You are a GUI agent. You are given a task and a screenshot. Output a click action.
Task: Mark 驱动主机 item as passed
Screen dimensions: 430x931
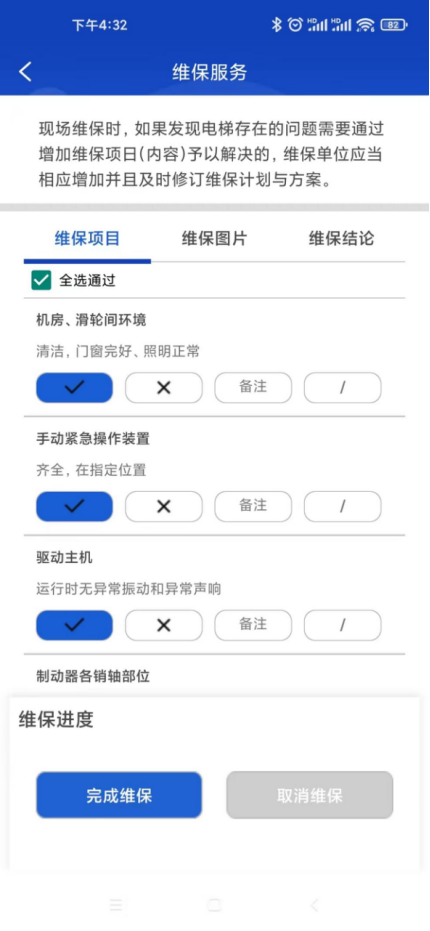(x=74, y=625)
